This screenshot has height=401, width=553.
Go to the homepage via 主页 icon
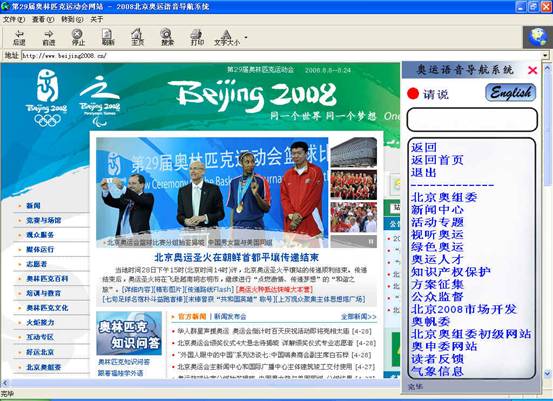pyautogui.click(x=137, y=37)
